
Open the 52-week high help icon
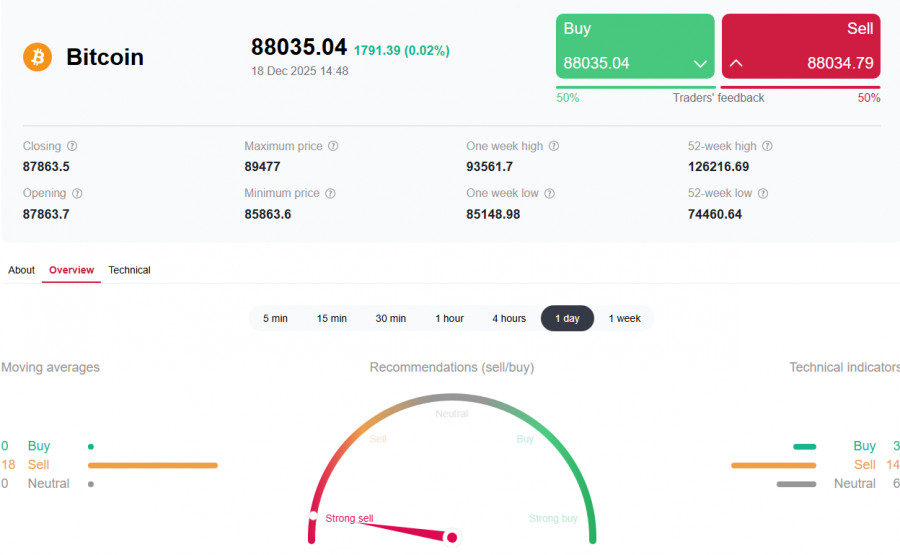pos(767,146)
